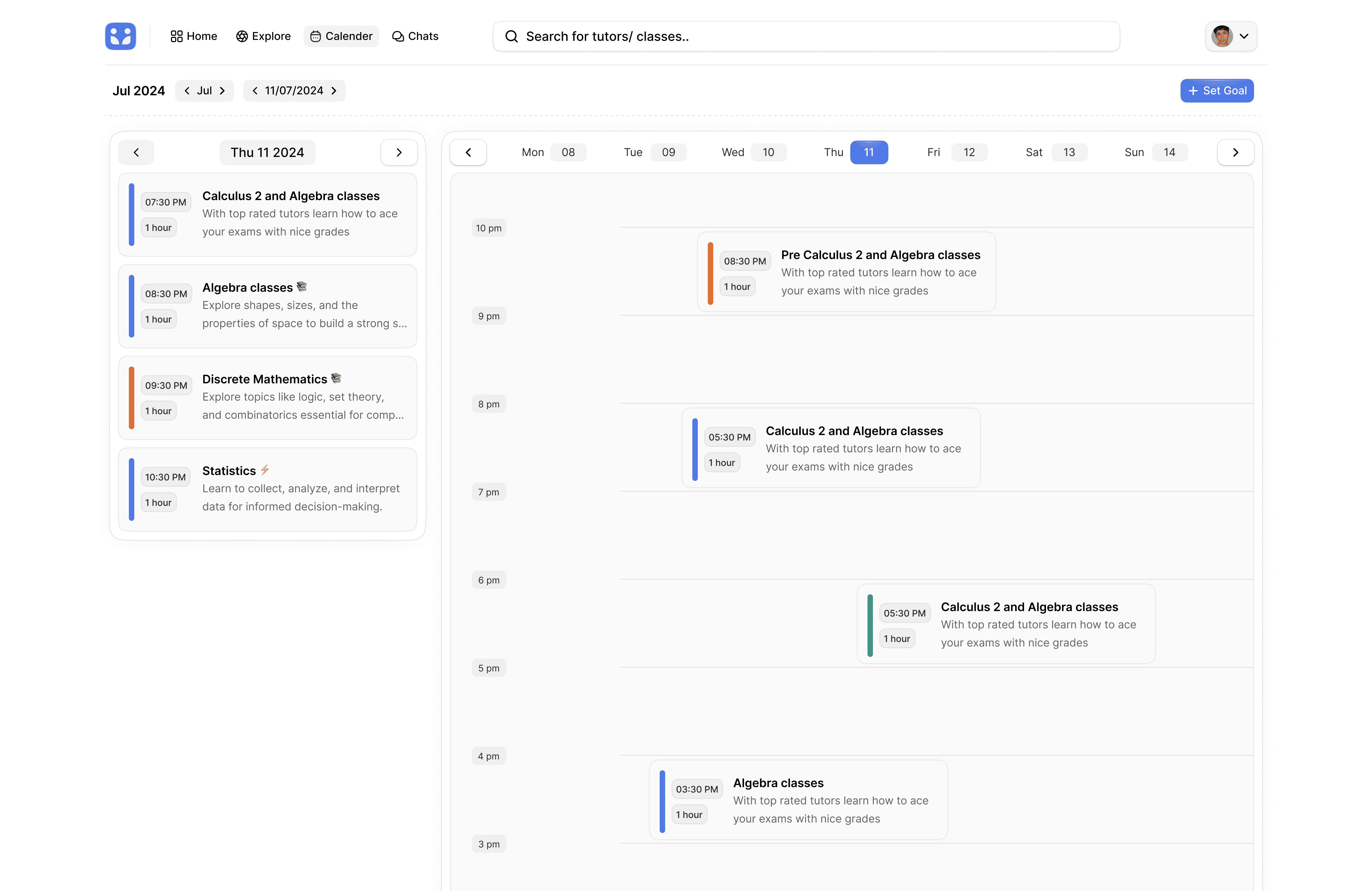Show next week in the week strip
This screenshot has height=891, width=1372.
[1235, 152]
